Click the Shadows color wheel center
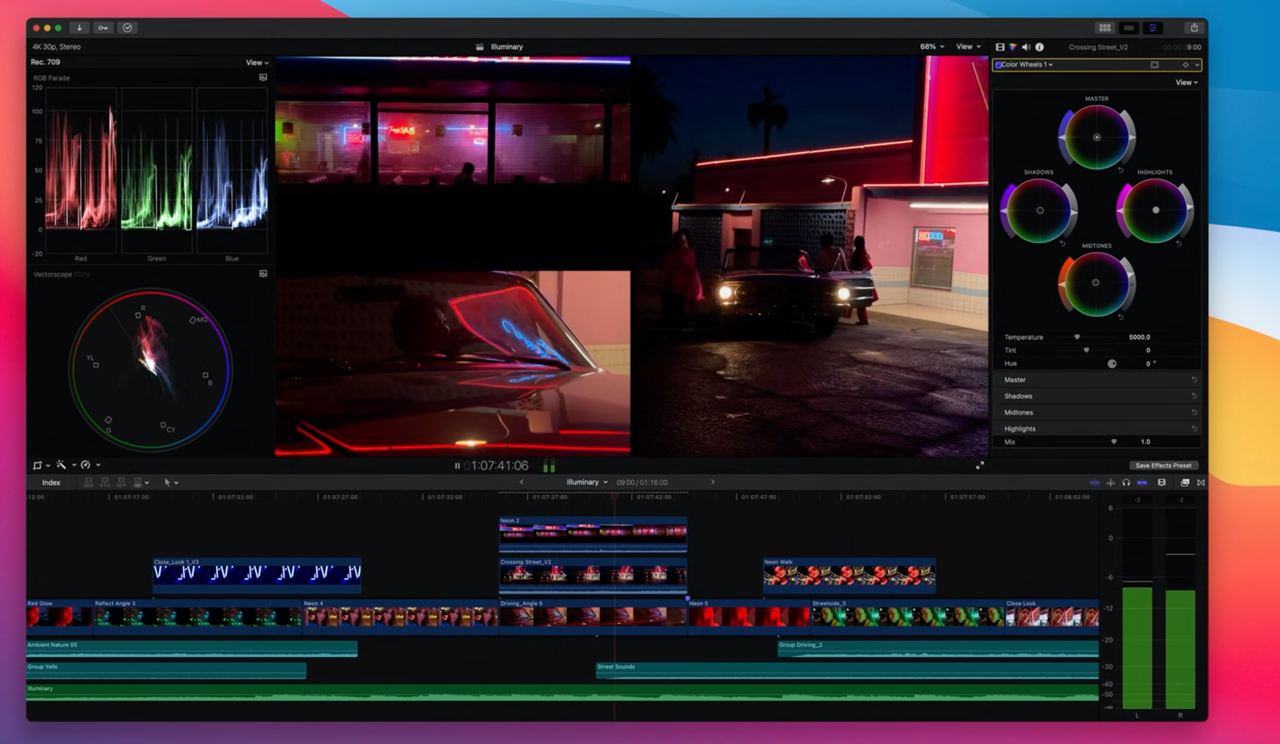This screenshot has width=1280, height=744. pyautogui.click(x=1040, y=210)
